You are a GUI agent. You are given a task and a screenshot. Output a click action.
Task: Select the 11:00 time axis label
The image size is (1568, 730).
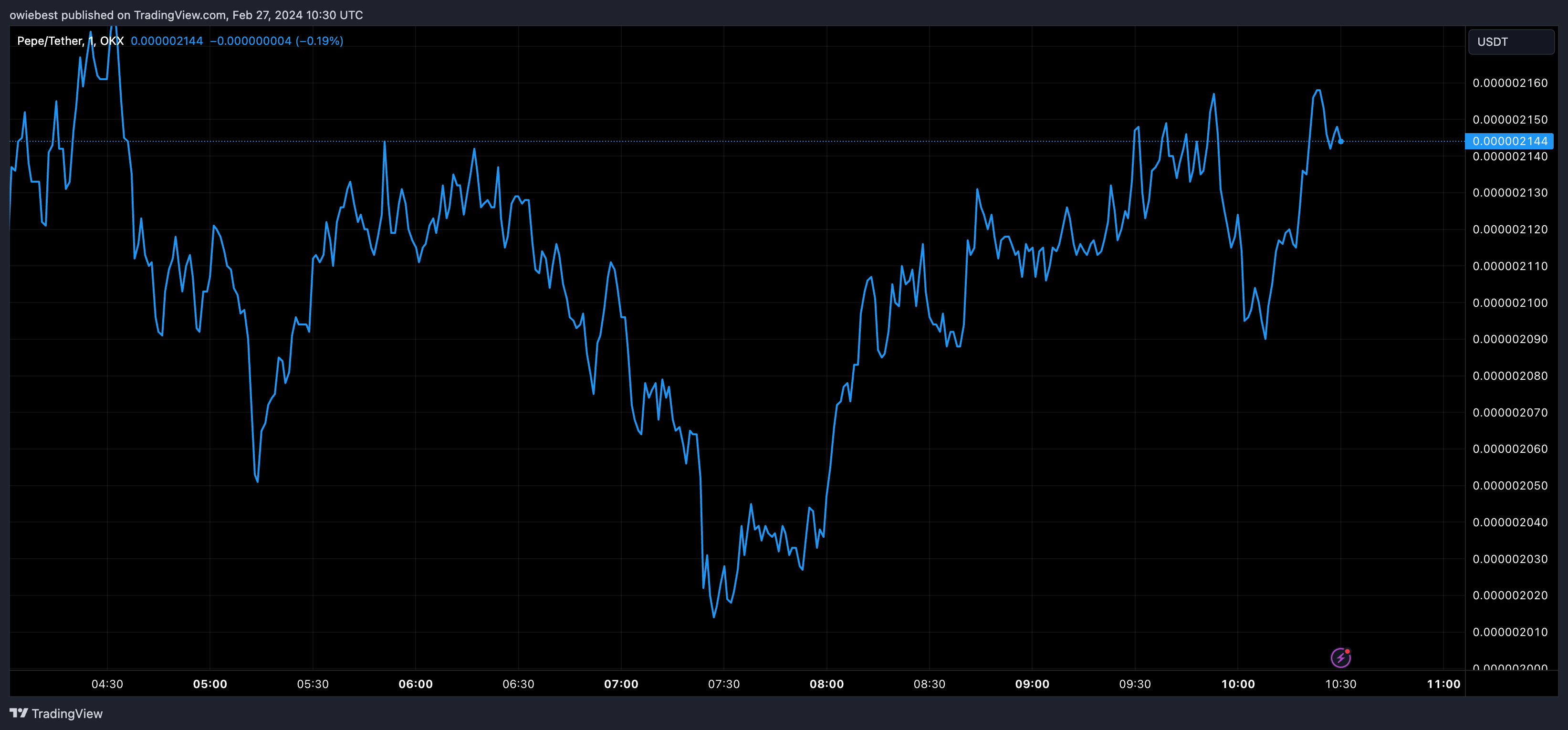click(x=1443, y=684)
